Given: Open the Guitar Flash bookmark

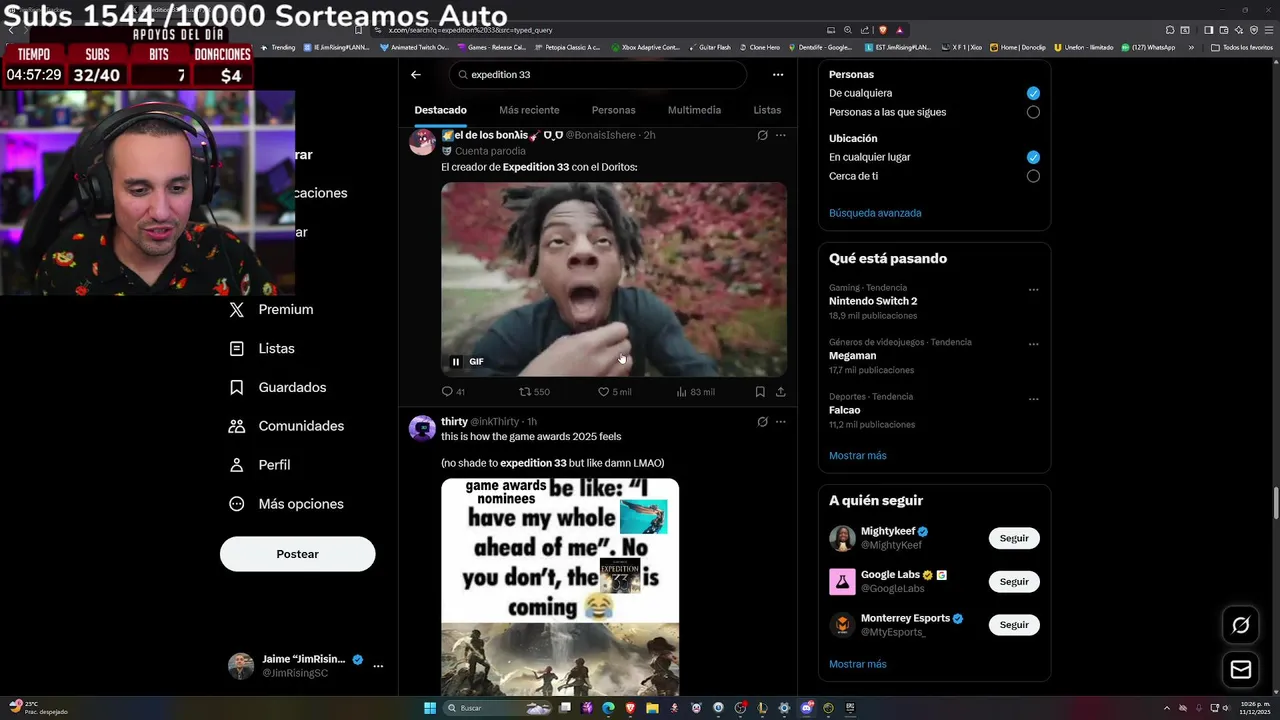Looking at the screenshot, I should tap(709, 47).
